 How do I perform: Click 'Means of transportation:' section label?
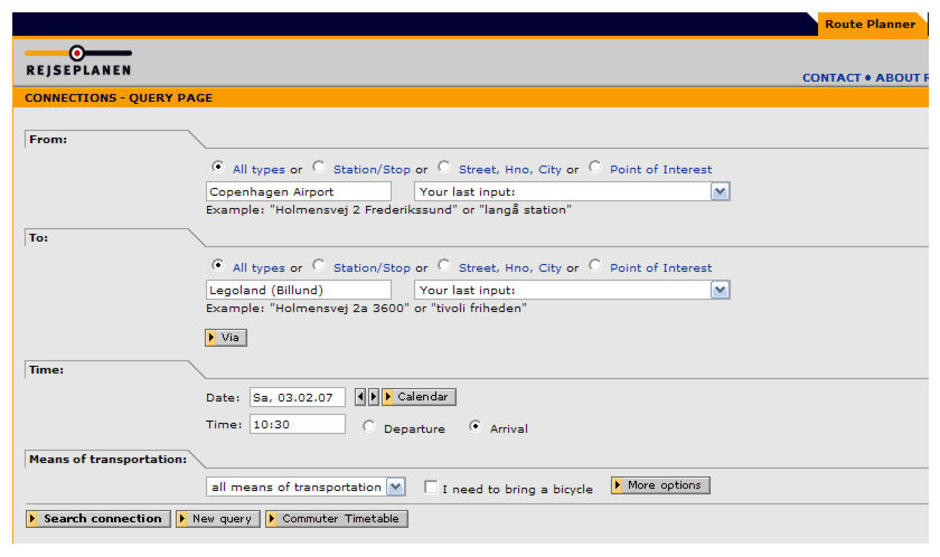click(x=108, y=459)
